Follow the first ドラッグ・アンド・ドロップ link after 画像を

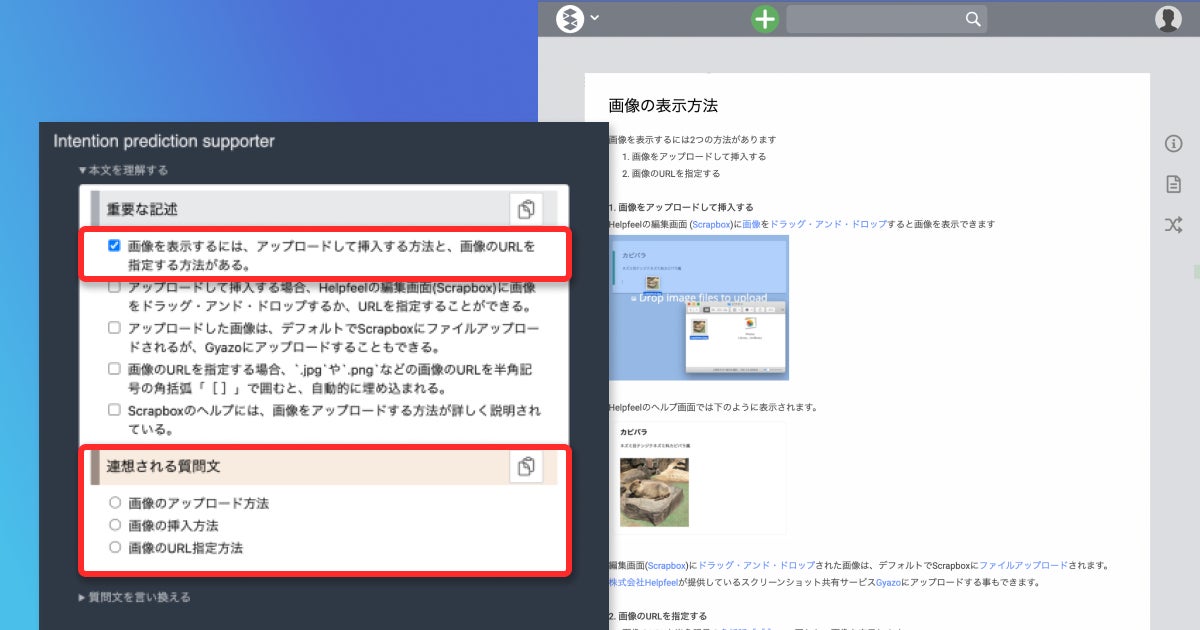tap(828, 224)
